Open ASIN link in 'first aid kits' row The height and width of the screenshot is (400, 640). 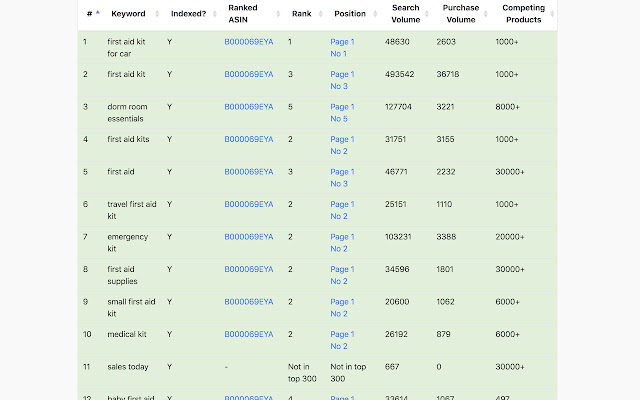[x=248, y=139]
